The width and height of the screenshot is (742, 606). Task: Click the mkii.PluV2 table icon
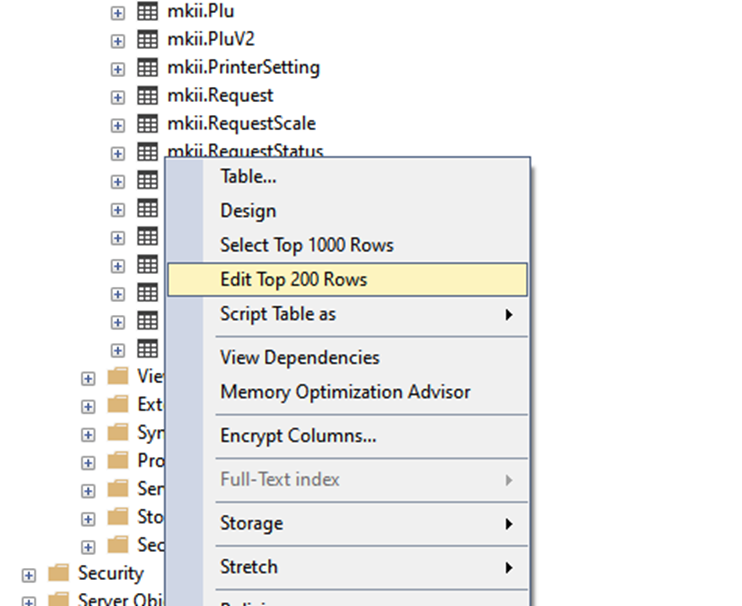tap(147, 40)
